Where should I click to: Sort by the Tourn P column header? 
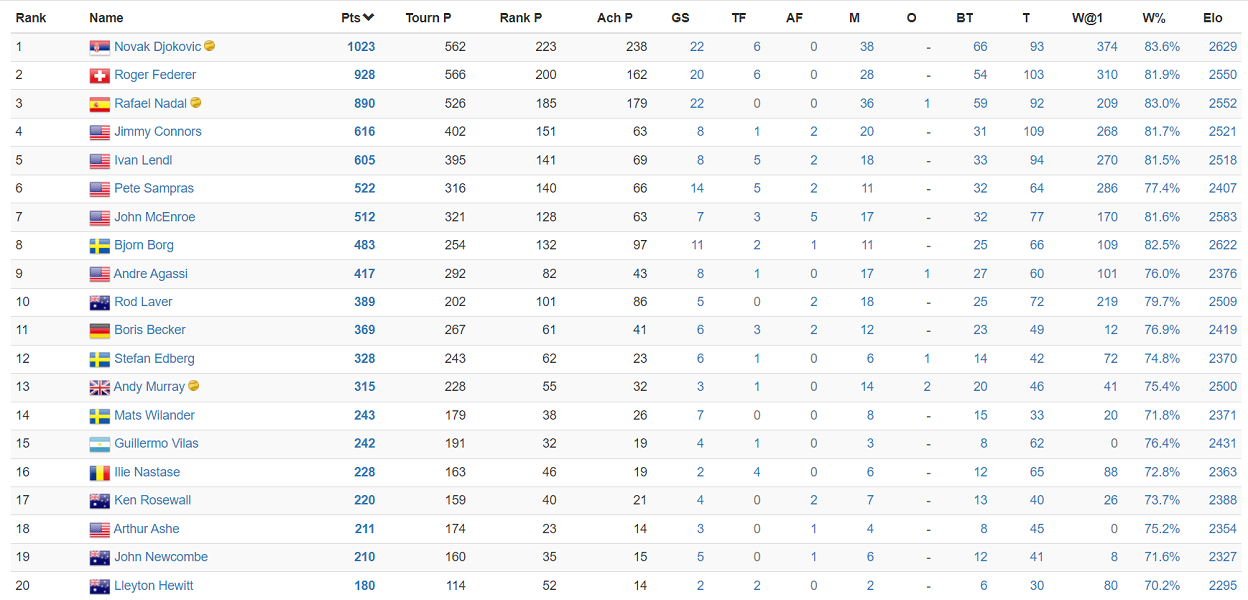[x=428, y=18]
